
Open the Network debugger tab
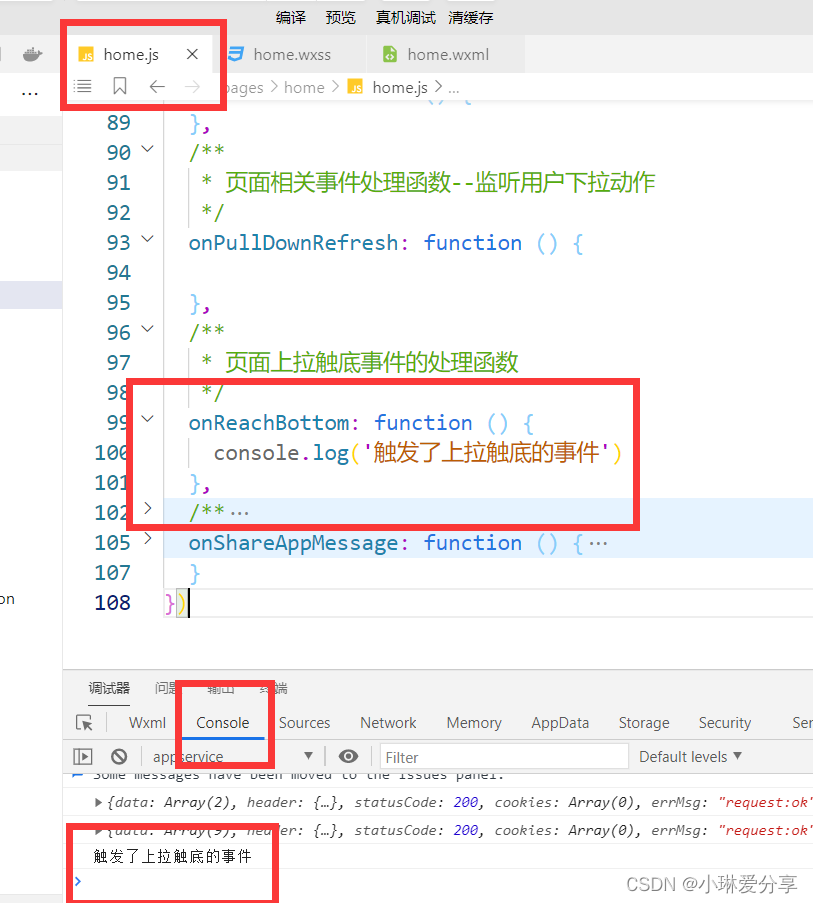[x=388, y=723]
